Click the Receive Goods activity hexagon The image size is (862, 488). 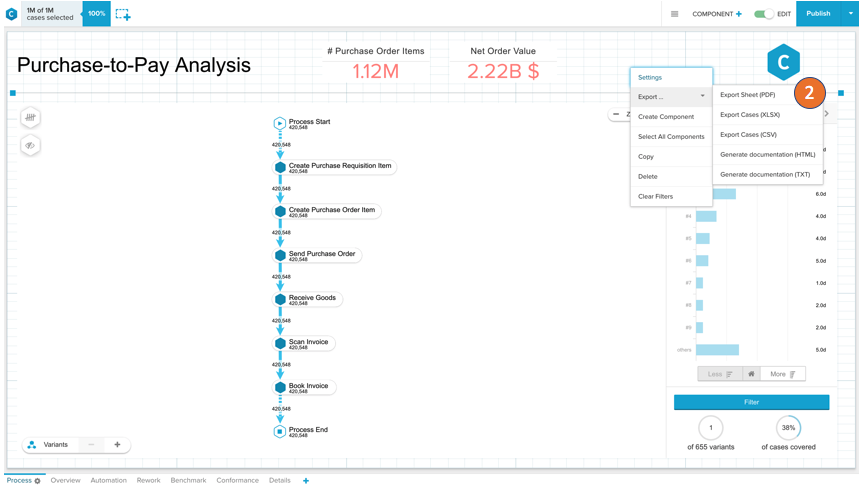point(280,299)
